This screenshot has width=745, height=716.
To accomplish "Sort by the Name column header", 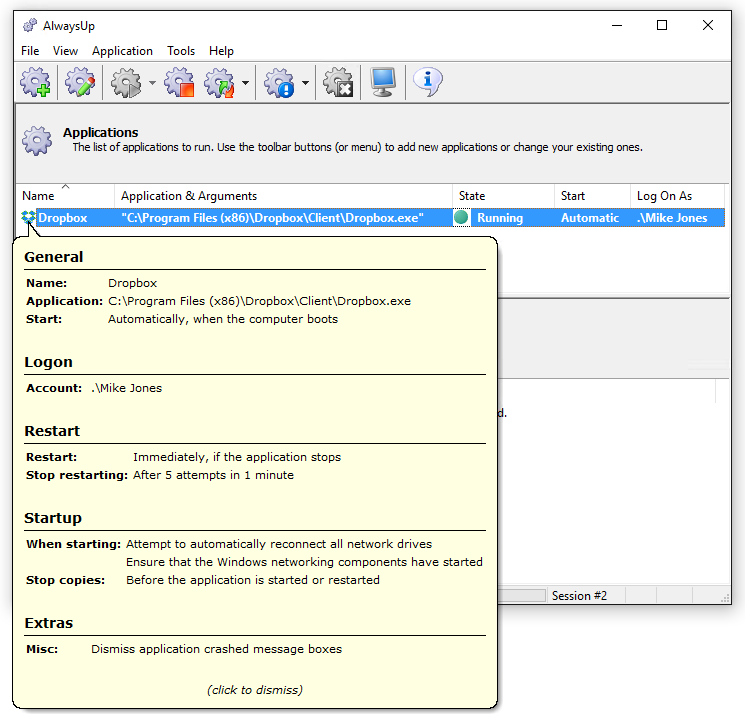I will click(65, 196).
